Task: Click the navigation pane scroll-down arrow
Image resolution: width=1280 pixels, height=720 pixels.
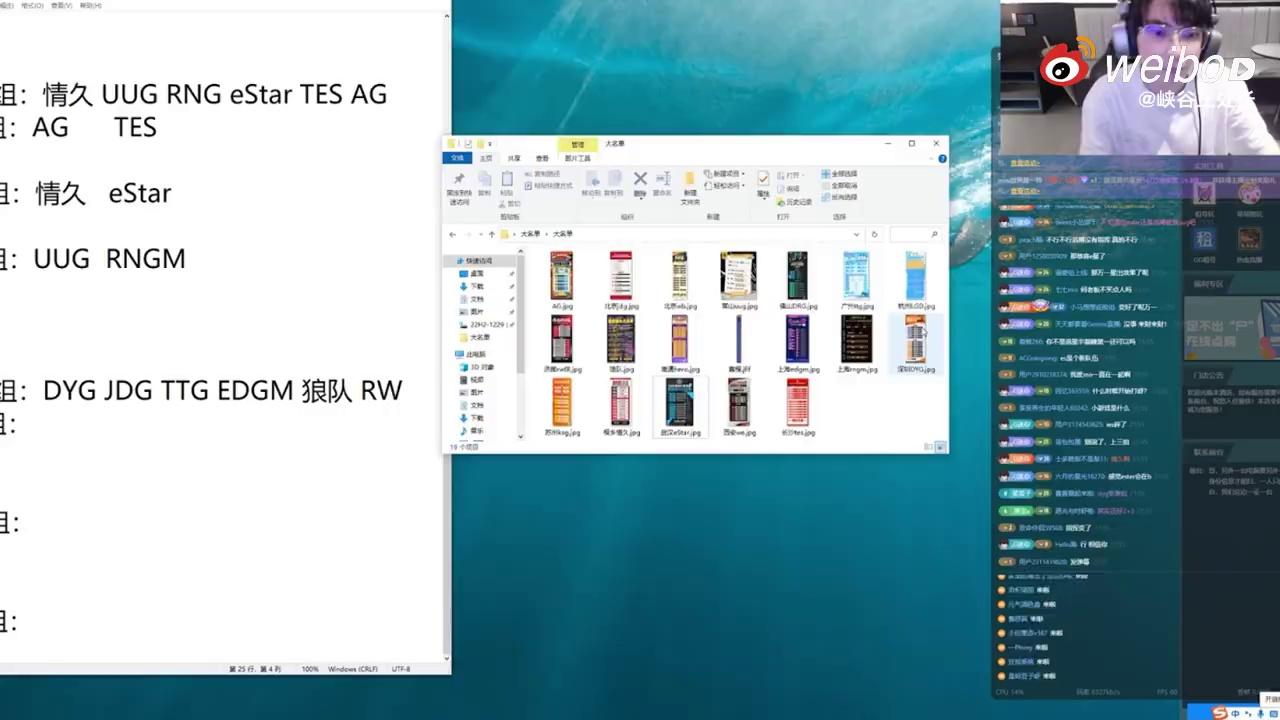Action: pos(521,437)
